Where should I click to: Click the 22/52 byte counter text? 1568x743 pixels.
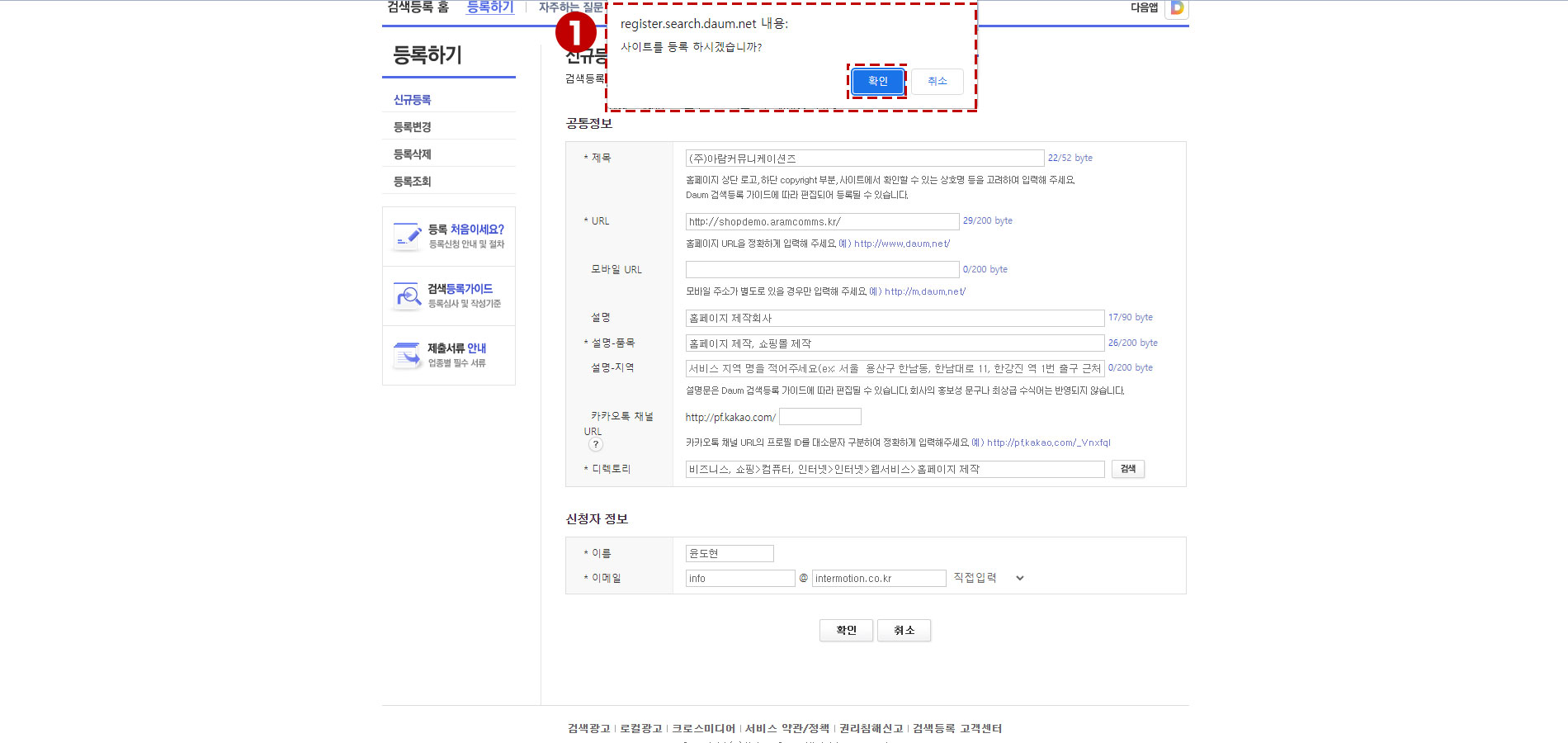pos(1070,158)
